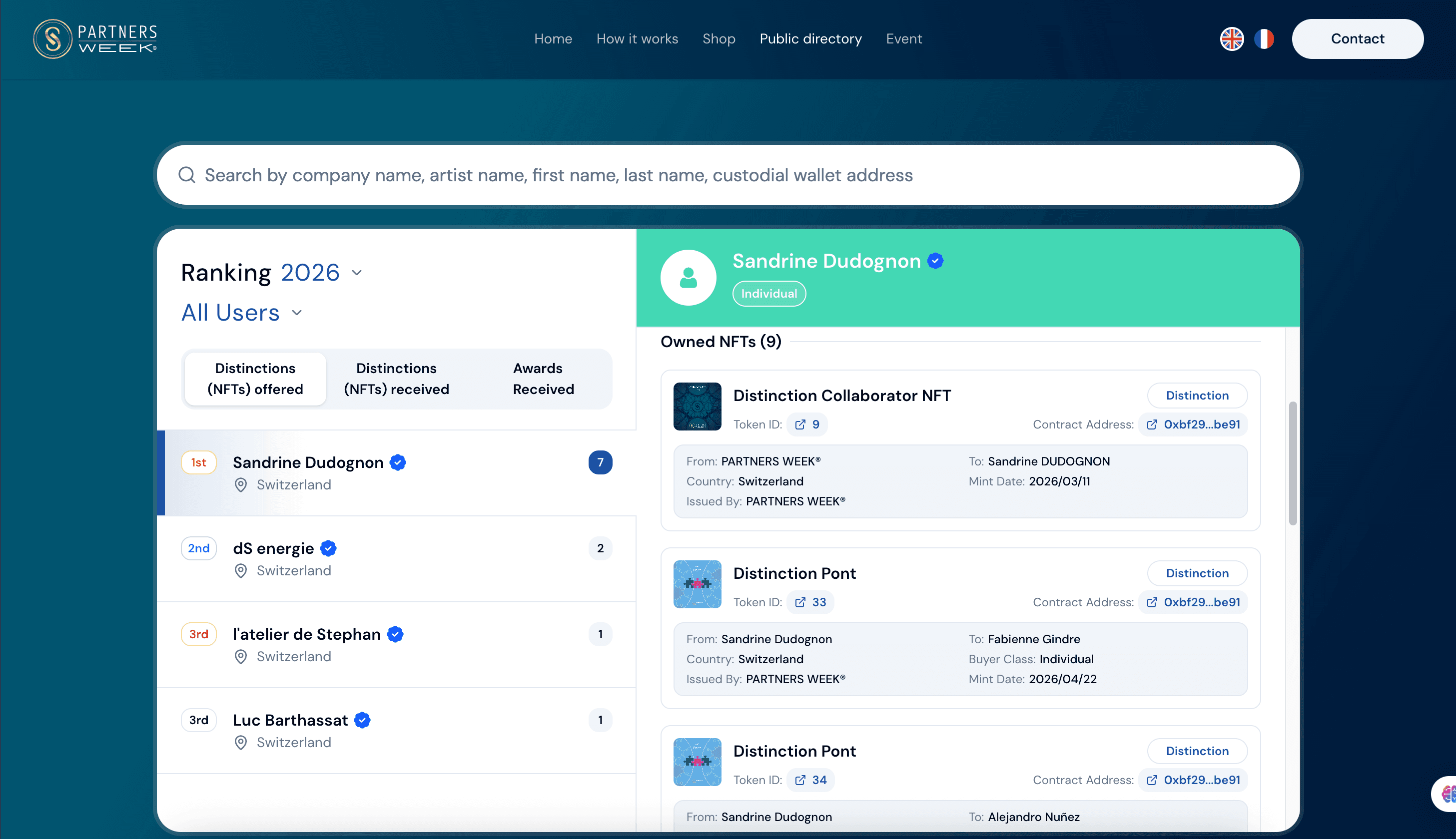The height and width of the screenshot is (839, 1456).
Task: Click verified badge beside dS energie
Action: coord(328,548)
